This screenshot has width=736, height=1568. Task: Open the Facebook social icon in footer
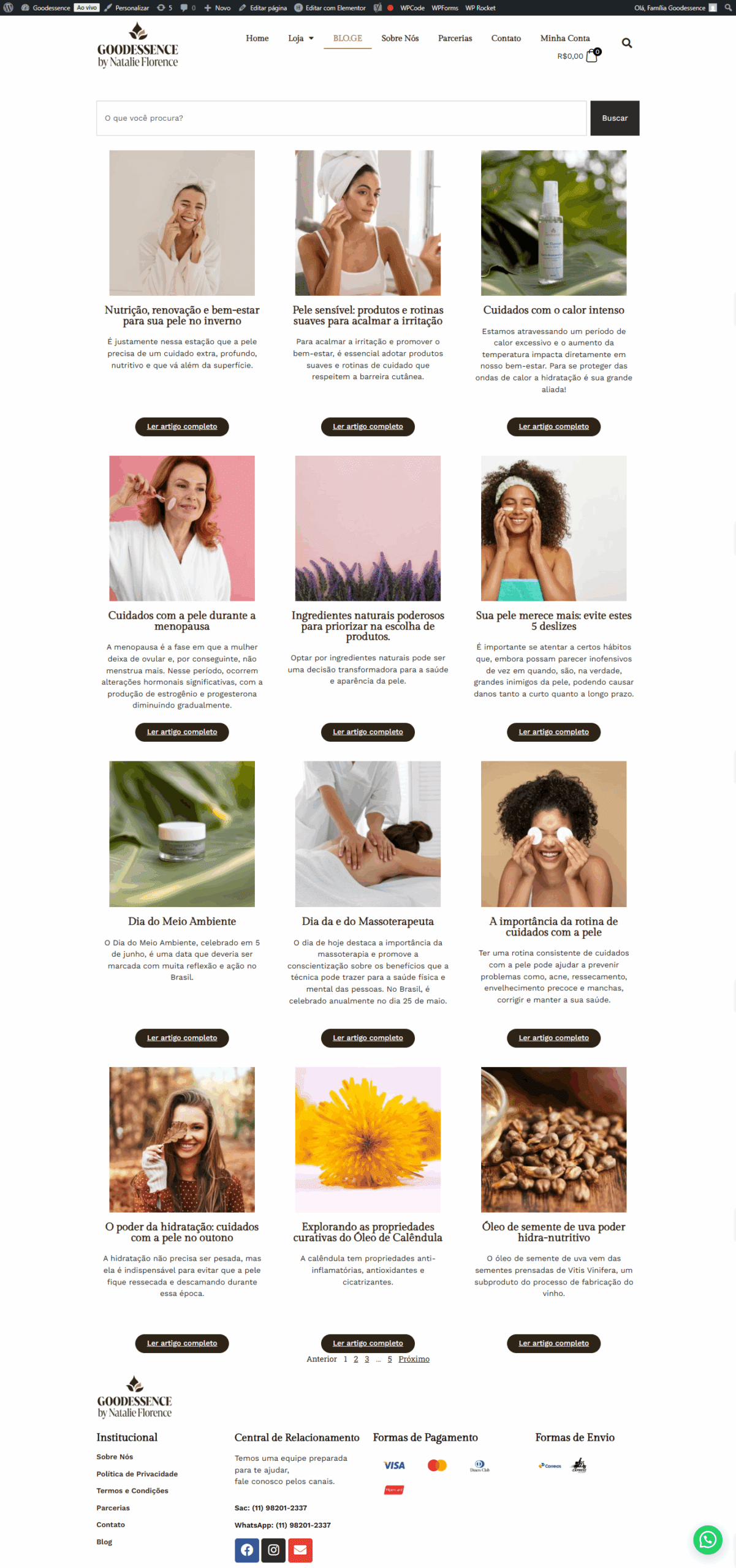246,1550
